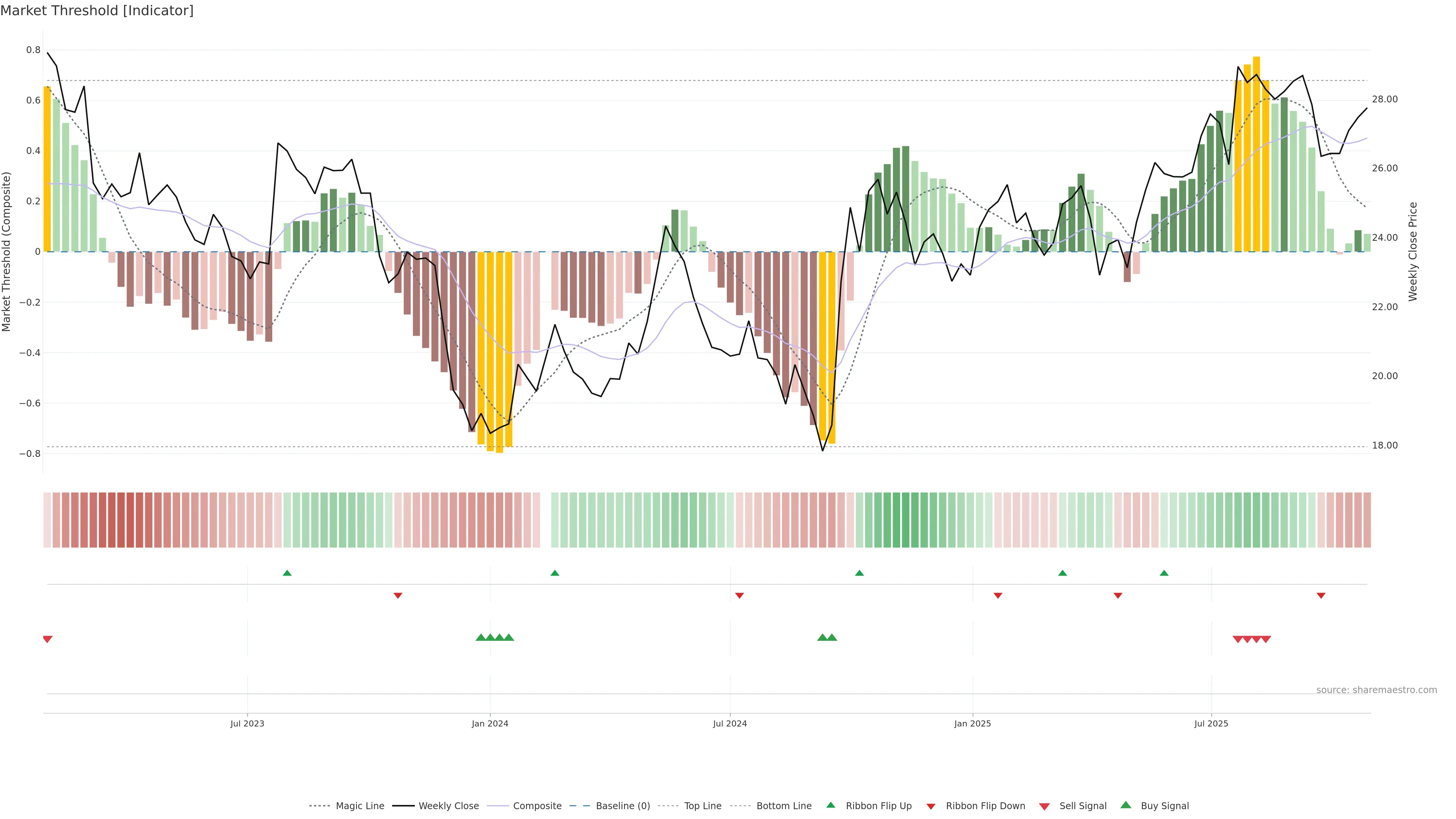This screenshot has width=1456, height=819.
Task: Click the Weekly Close Price axis title
Action: pos(1413,251)
